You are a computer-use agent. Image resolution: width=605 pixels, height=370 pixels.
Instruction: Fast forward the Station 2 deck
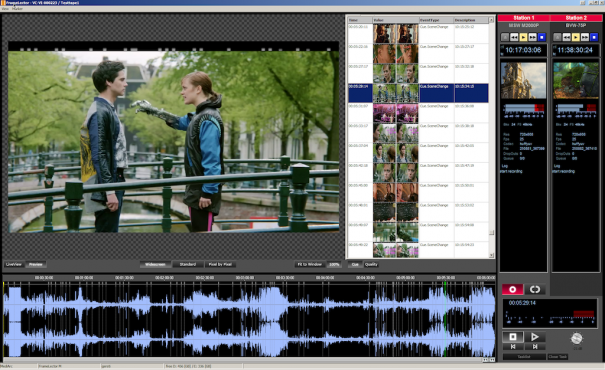click(x=585, y=37)
